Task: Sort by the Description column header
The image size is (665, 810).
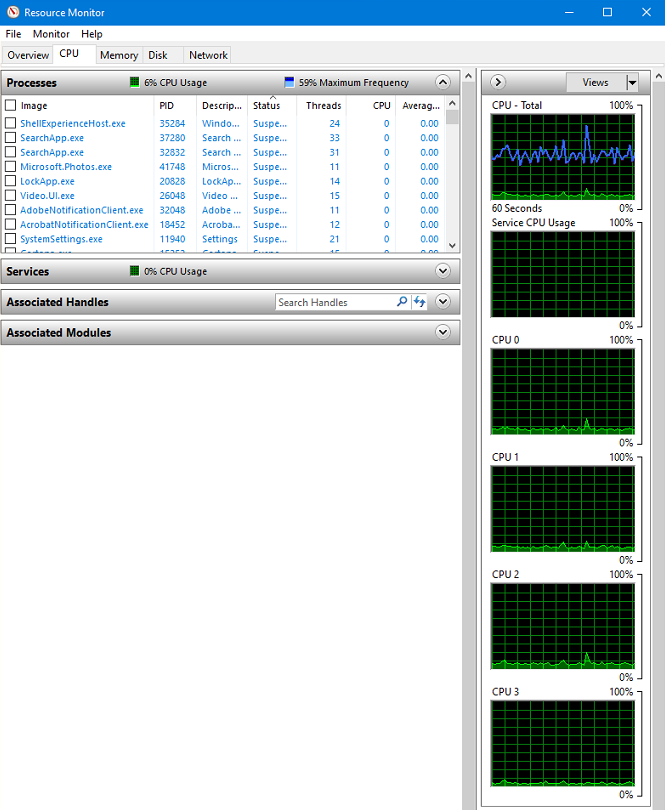Action: [x=222, y=105]
